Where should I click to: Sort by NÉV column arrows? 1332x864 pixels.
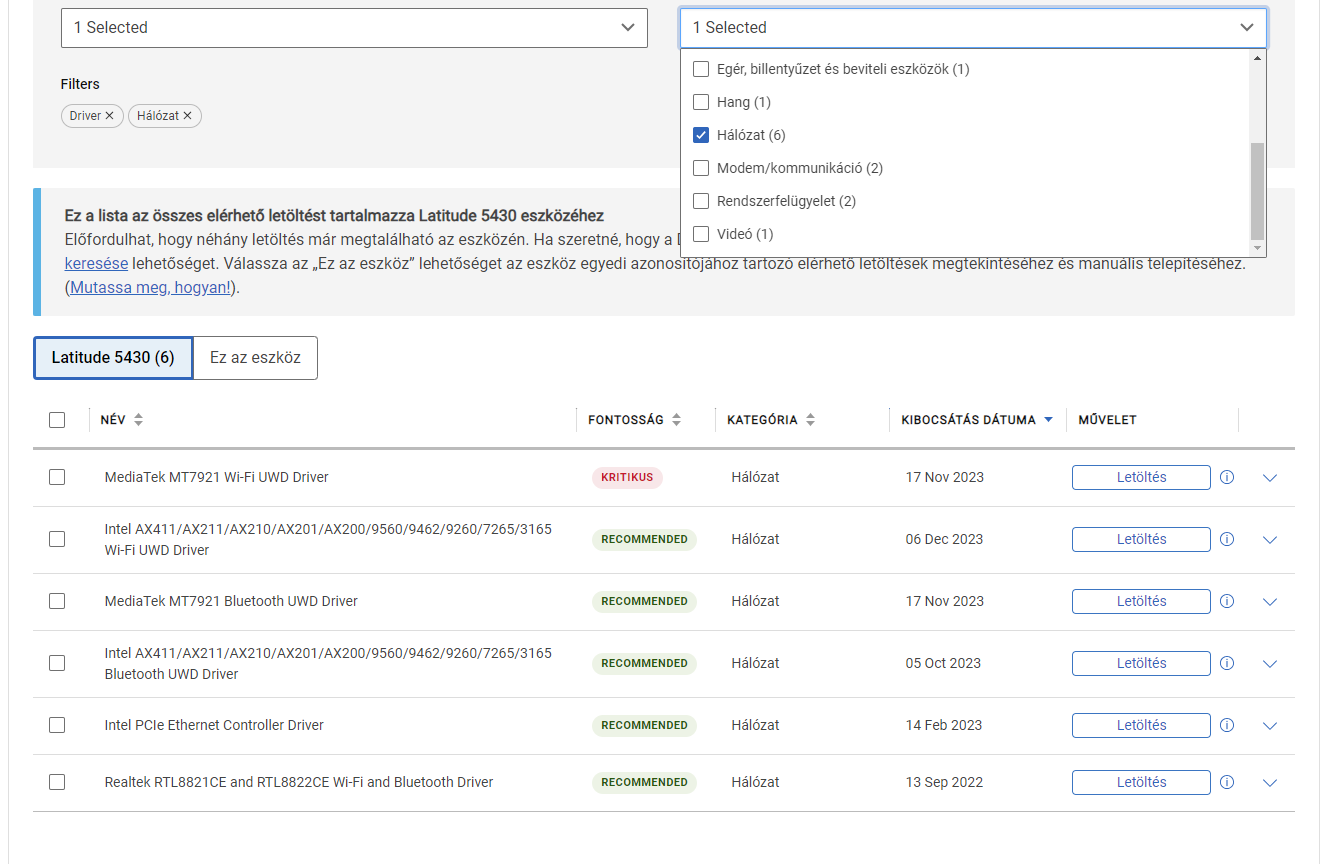[x=138, y=420]
